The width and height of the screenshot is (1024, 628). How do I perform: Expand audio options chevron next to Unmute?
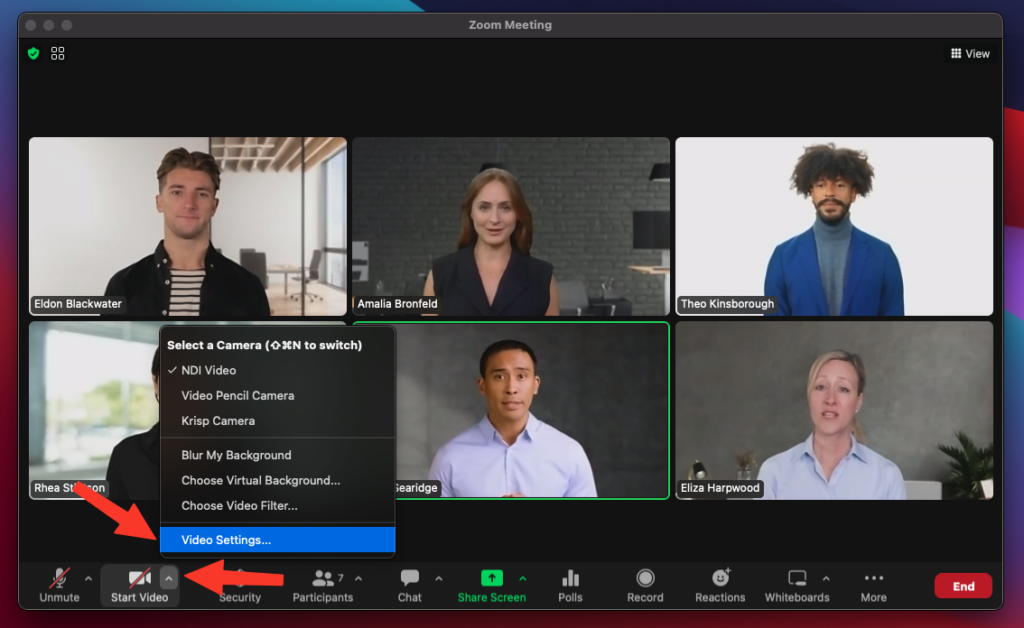(88, 578)
